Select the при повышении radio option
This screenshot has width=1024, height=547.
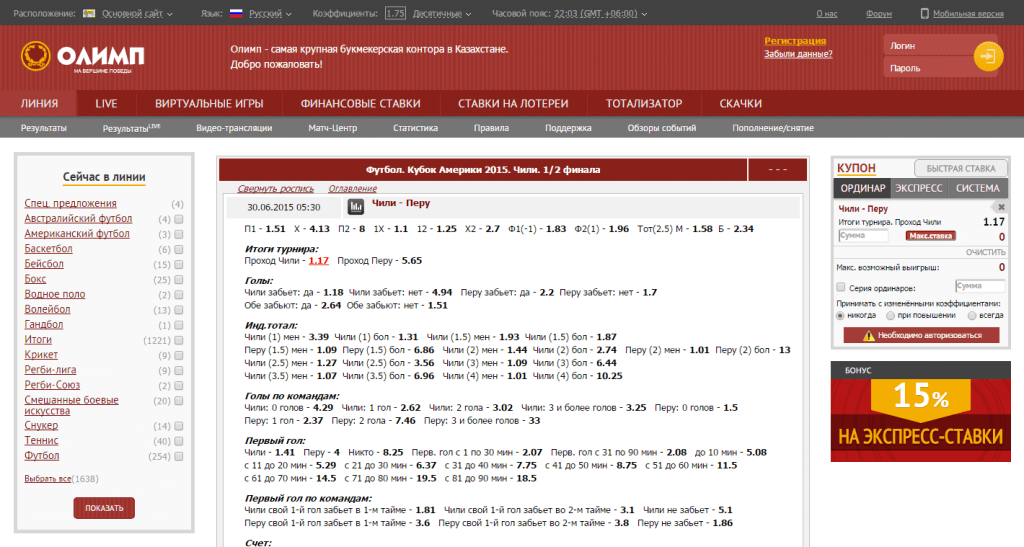click(x=890, y=315)
